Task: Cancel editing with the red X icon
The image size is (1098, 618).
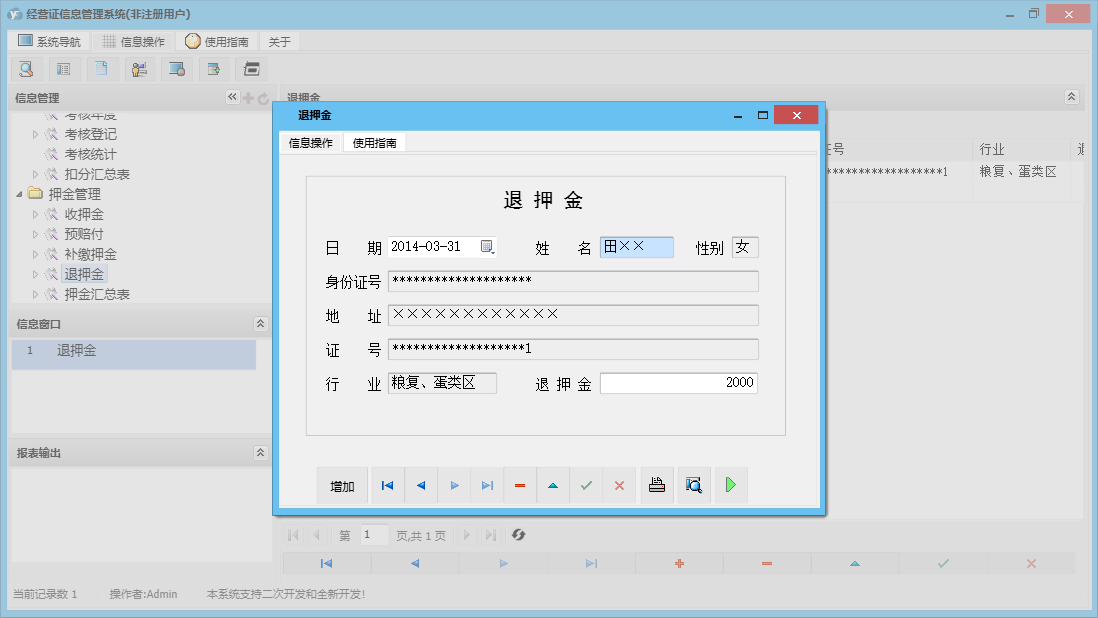Action: 620,485
